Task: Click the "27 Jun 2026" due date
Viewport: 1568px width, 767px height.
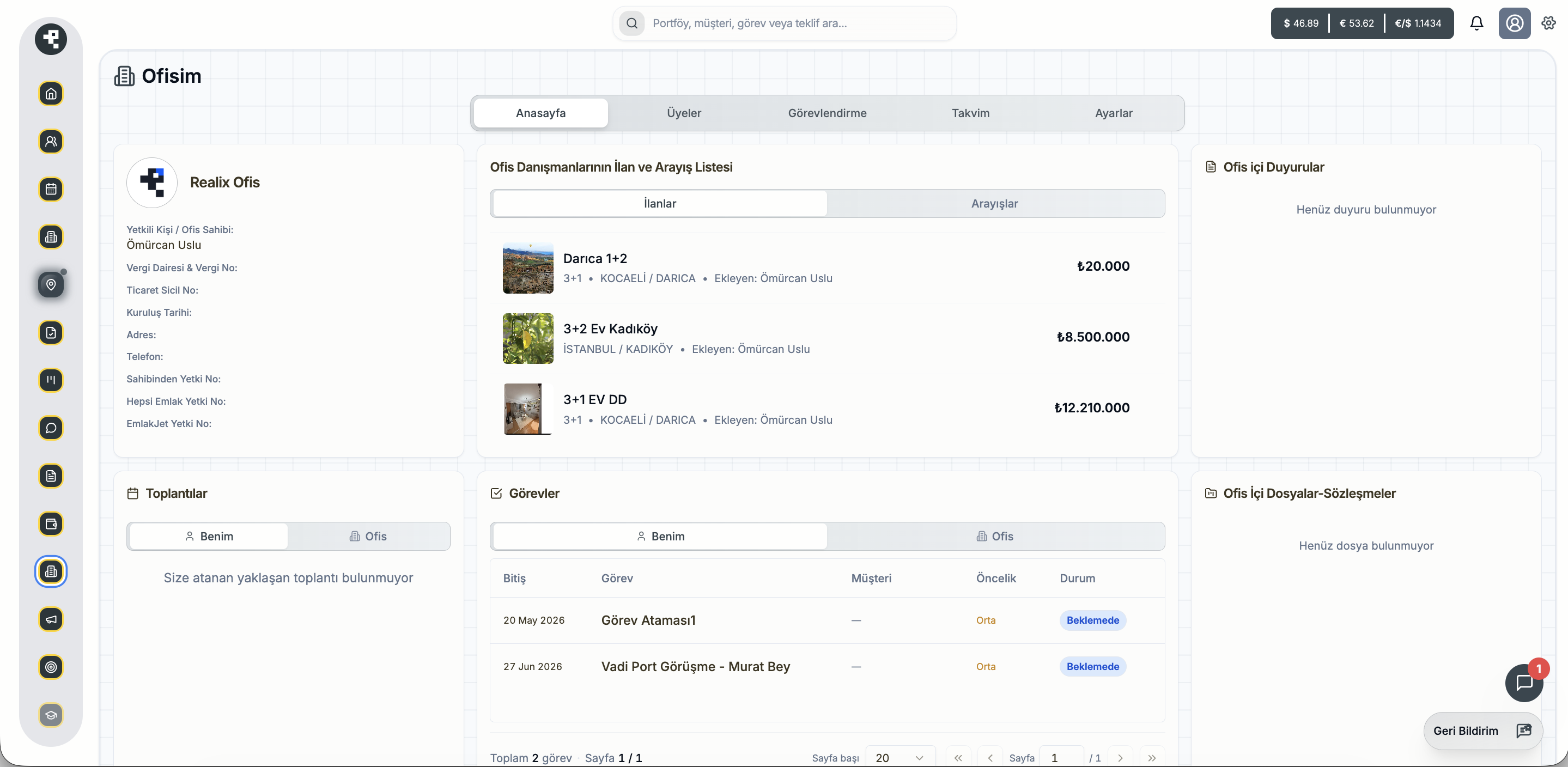Action: pos(533,667)
